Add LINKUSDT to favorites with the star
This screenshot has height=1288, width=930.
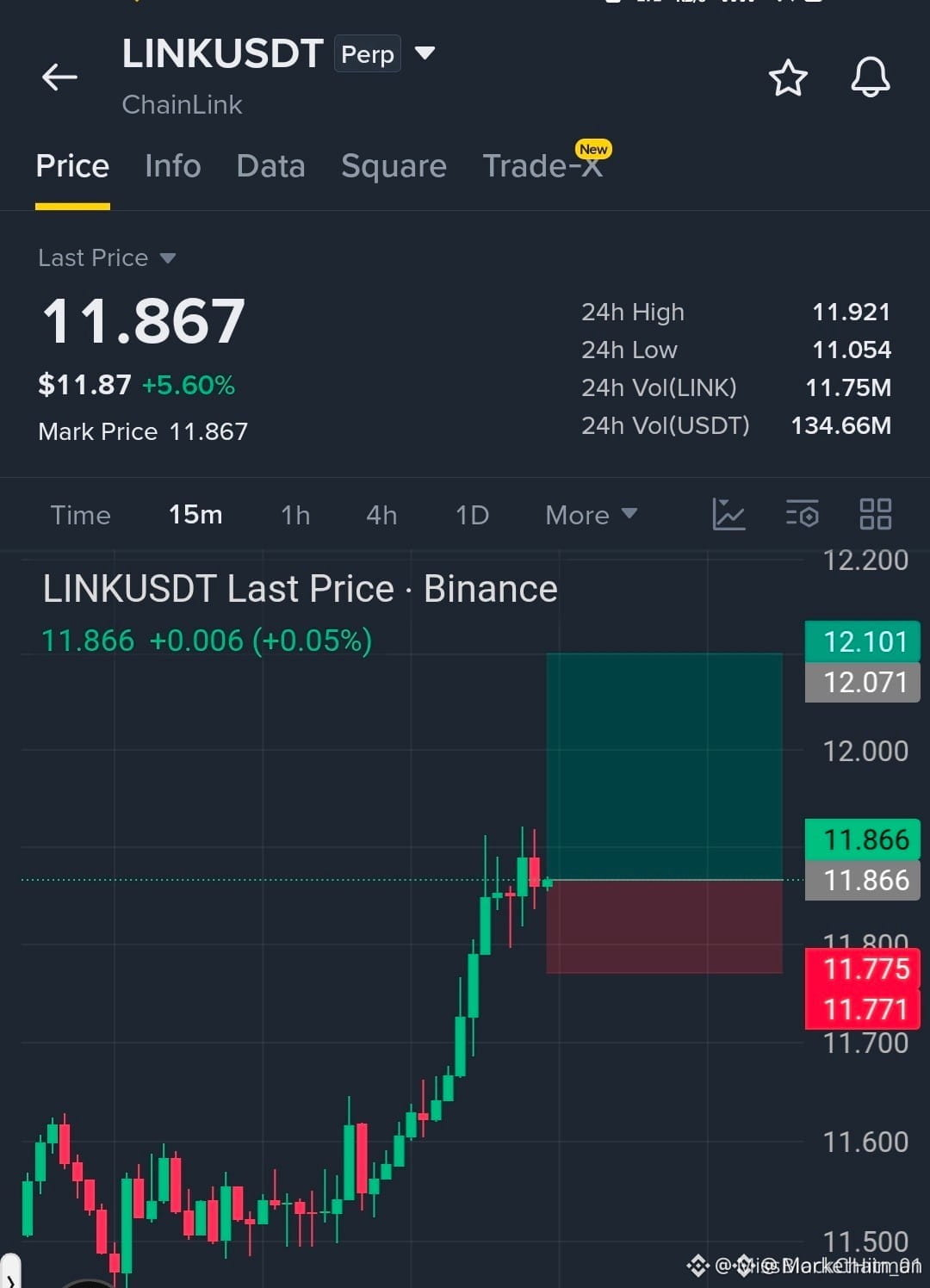(x=788, y=77)
